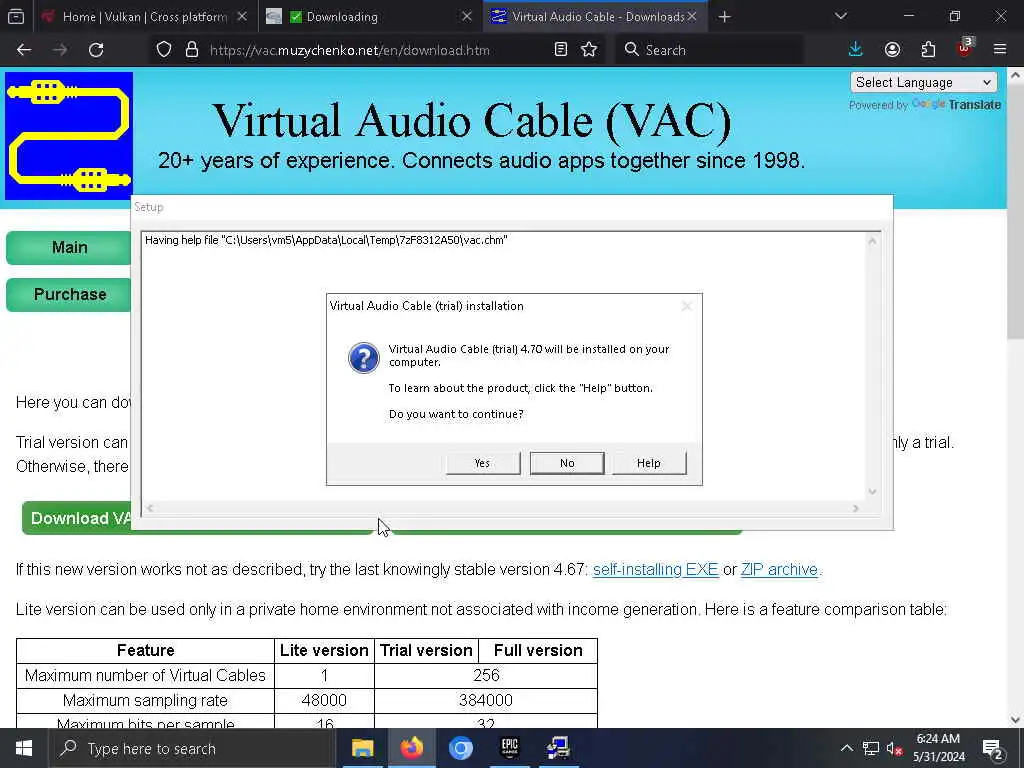1024x768 pixels.
Task: Open the blue circle taskbar app
Action: pos(460,748)
